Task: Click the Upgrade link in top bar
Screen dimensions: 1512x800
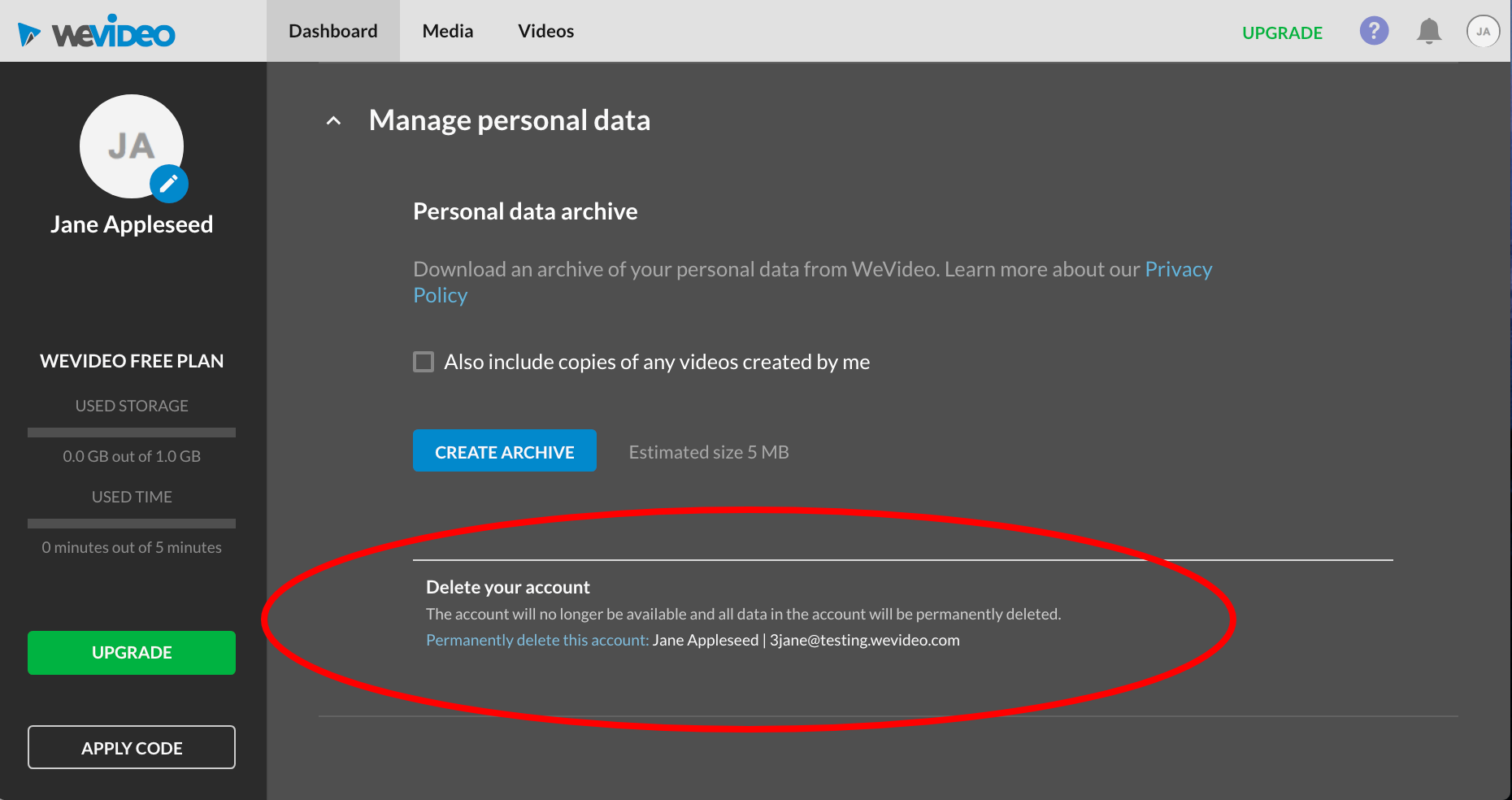Action: click(1282, 33)
